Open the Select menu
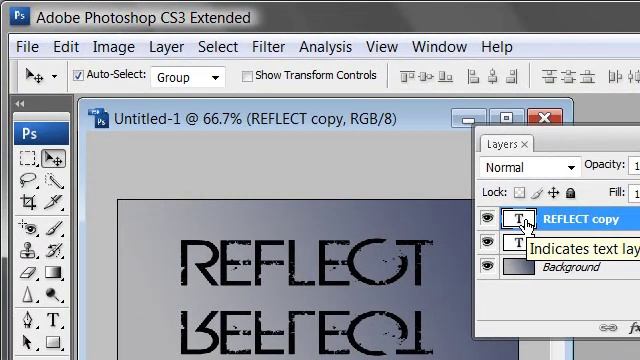Screen dimensions: 640x360 click(218, 47)
